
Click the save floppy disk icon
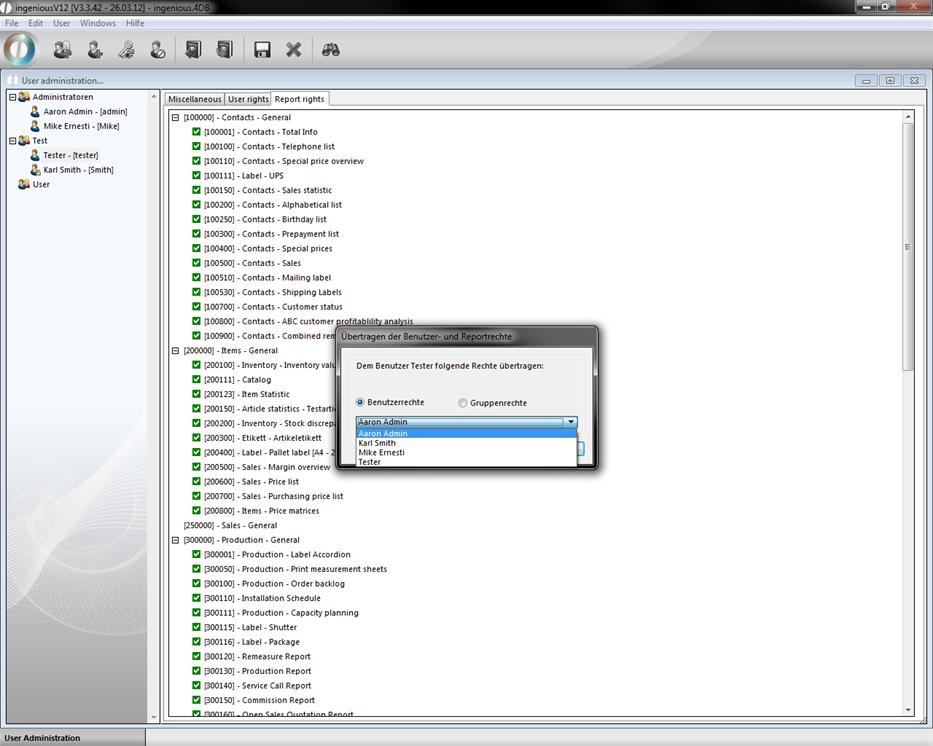pos(262,50)
